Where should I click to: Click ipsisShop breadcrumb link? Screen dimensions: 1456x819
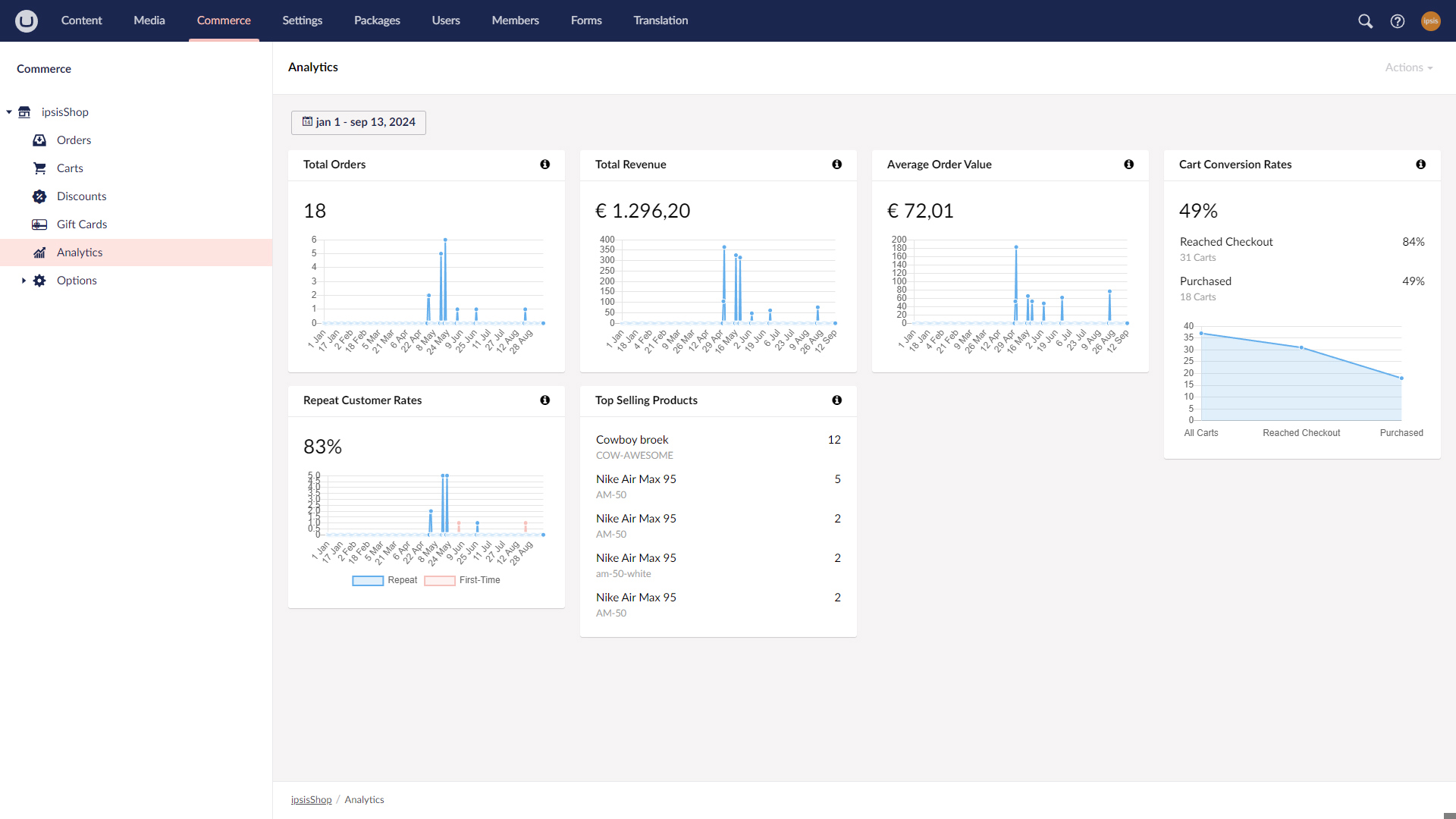point(311,799)
